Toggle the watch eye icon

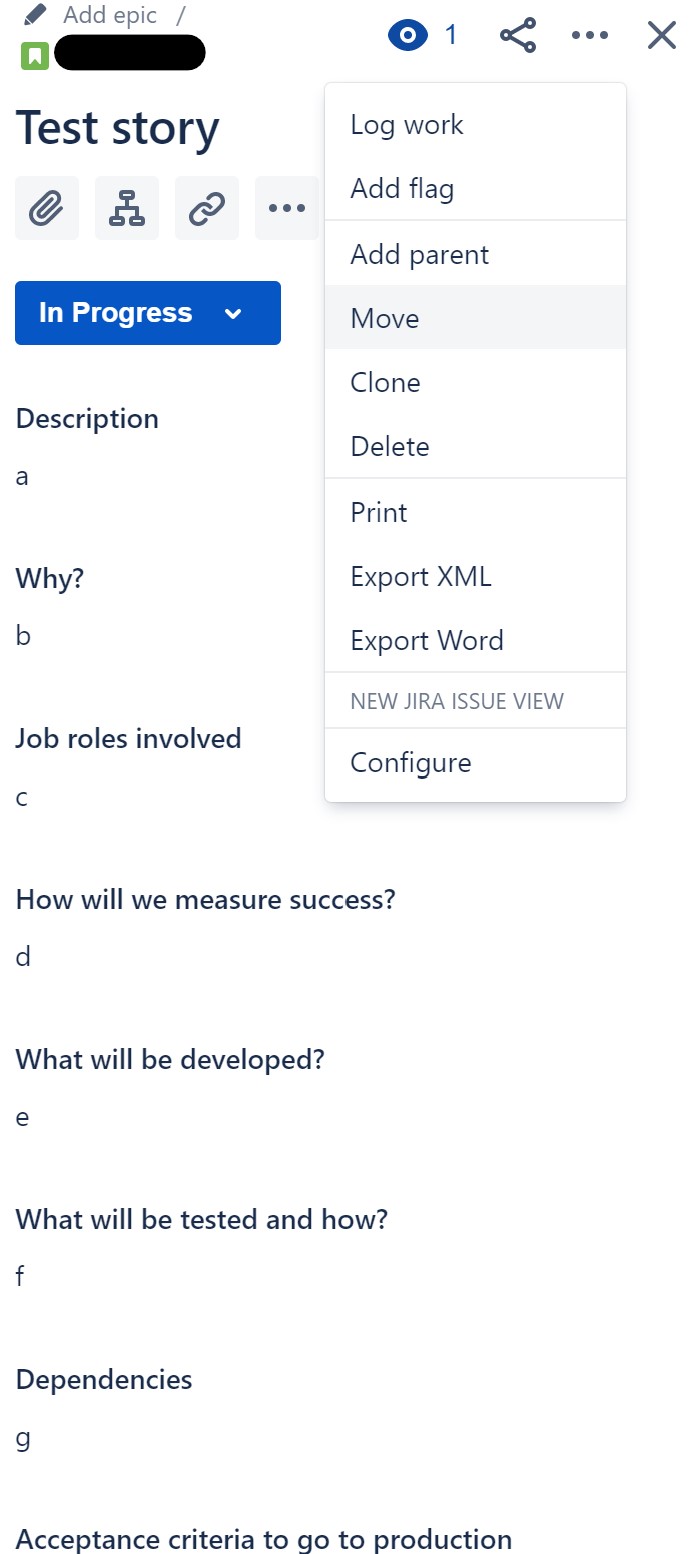coord(408,36)
